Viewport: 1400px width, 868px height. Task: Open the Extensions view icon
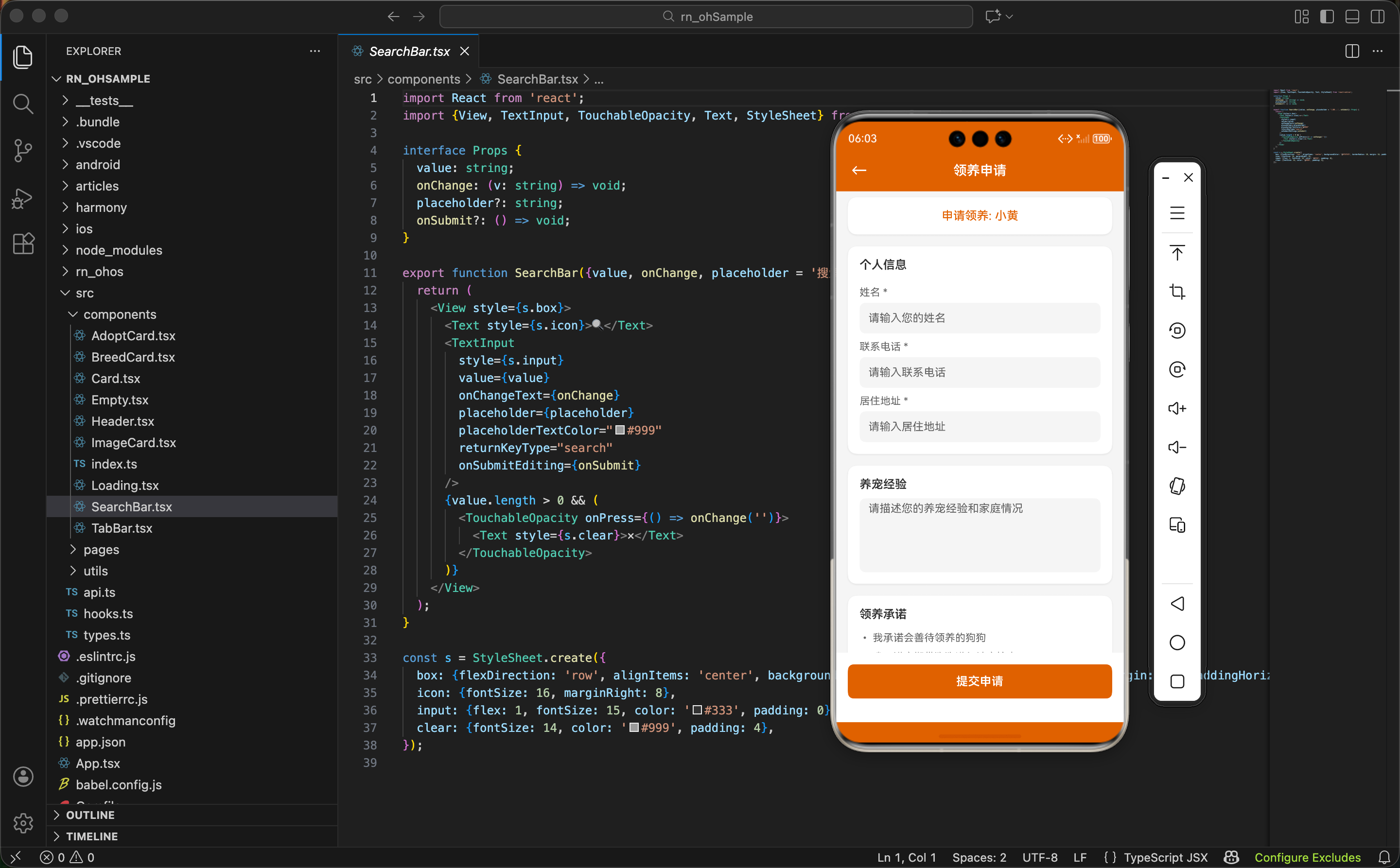[22, 244]
